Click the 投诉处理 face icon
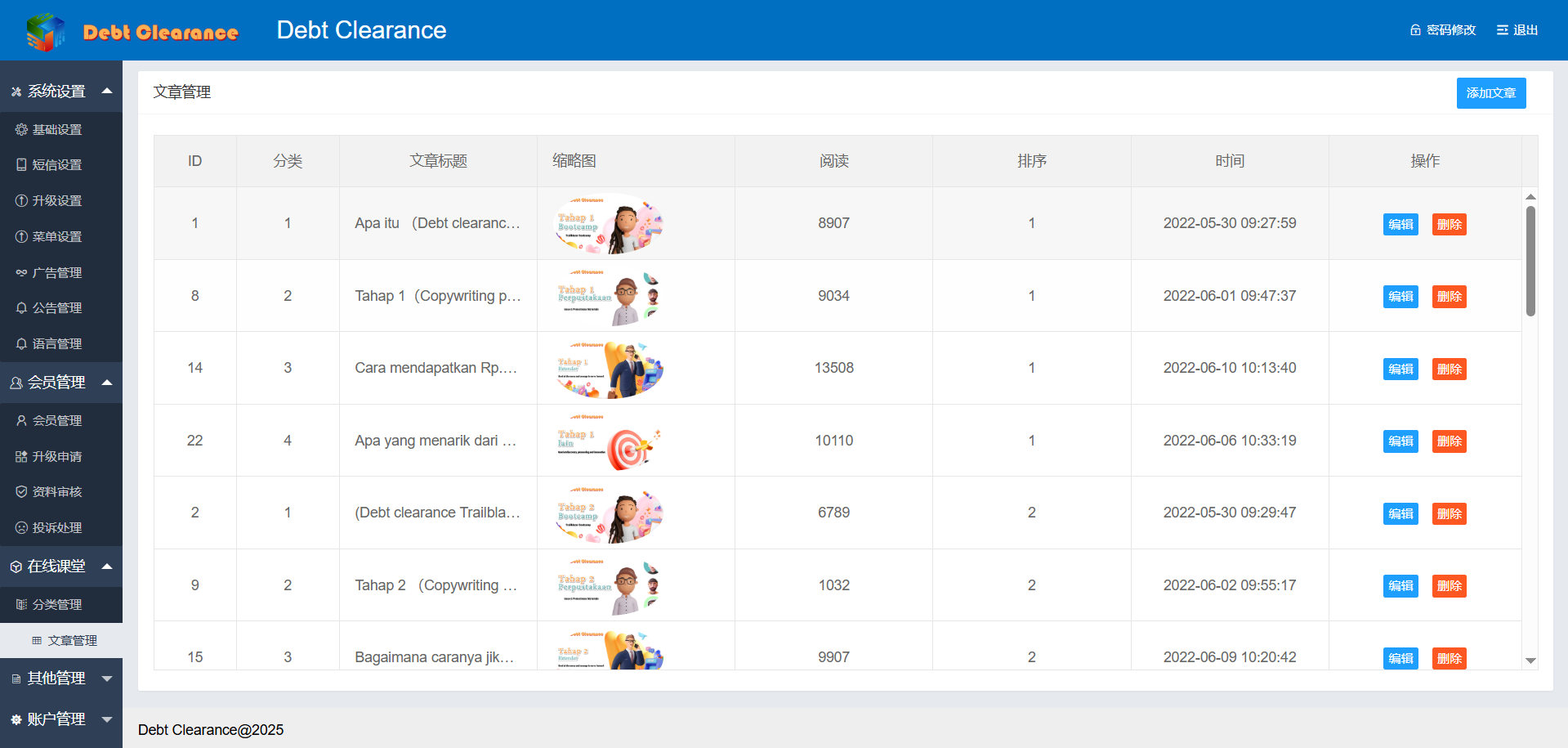Screen dimensions: 1568x748 click(21, 528)
